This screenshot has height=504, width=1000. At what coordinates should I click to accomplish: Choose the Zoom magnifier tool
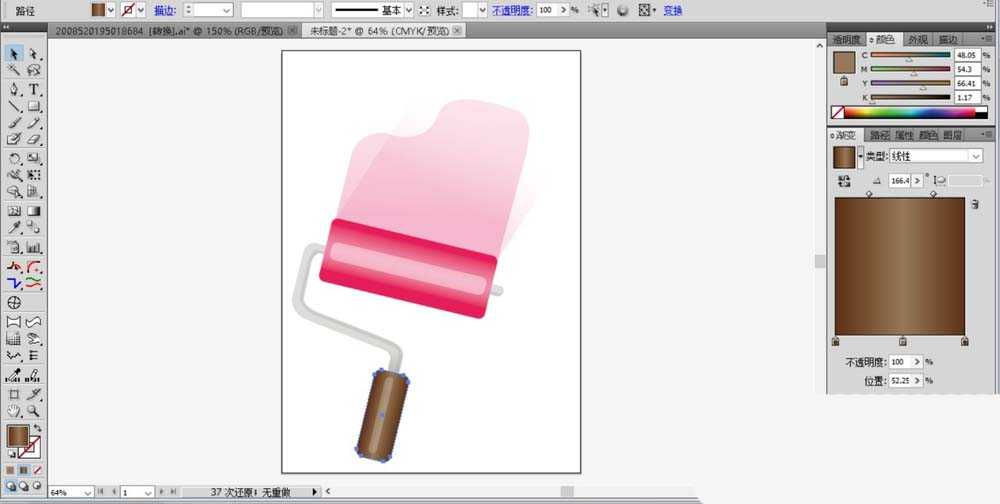[x=34, y=410]
